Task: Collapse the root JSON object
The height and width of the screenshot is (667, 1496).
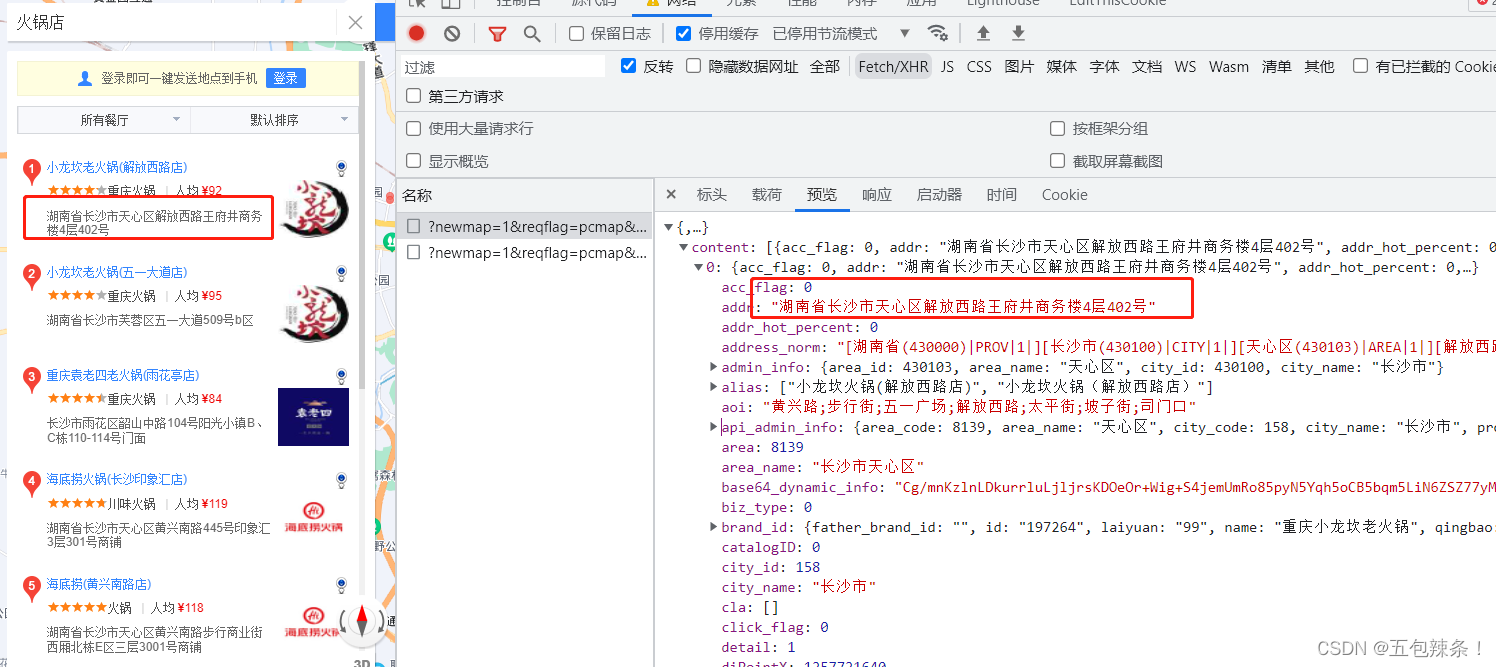Action: point(670,228)
